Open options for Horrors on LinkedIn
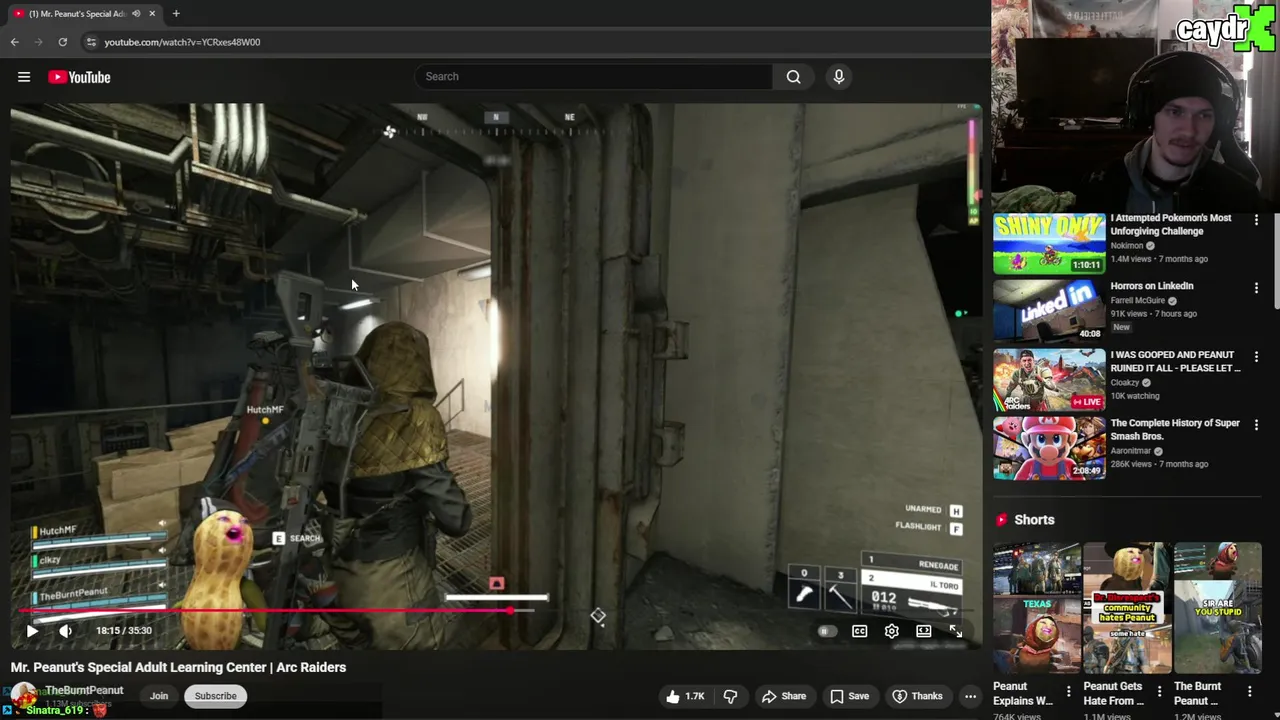Viewport: 1280px width, 720px height. click(x=1257, y=288)
